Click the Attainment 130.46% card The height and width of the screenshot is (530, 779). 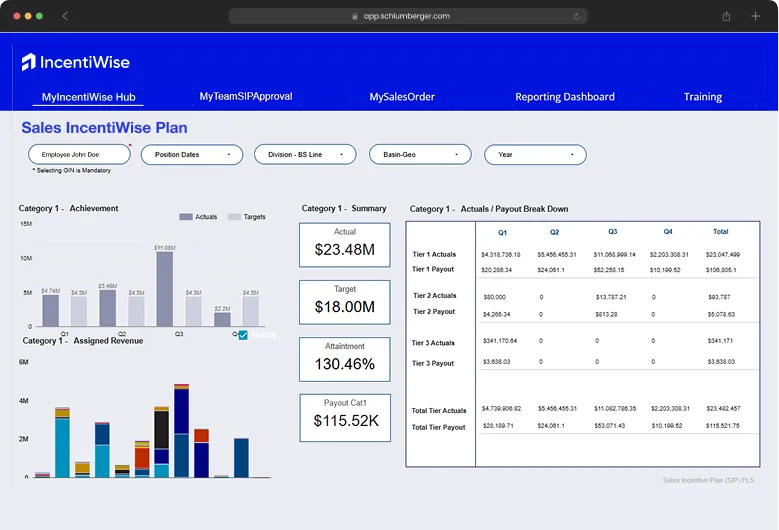pos(345,360)
